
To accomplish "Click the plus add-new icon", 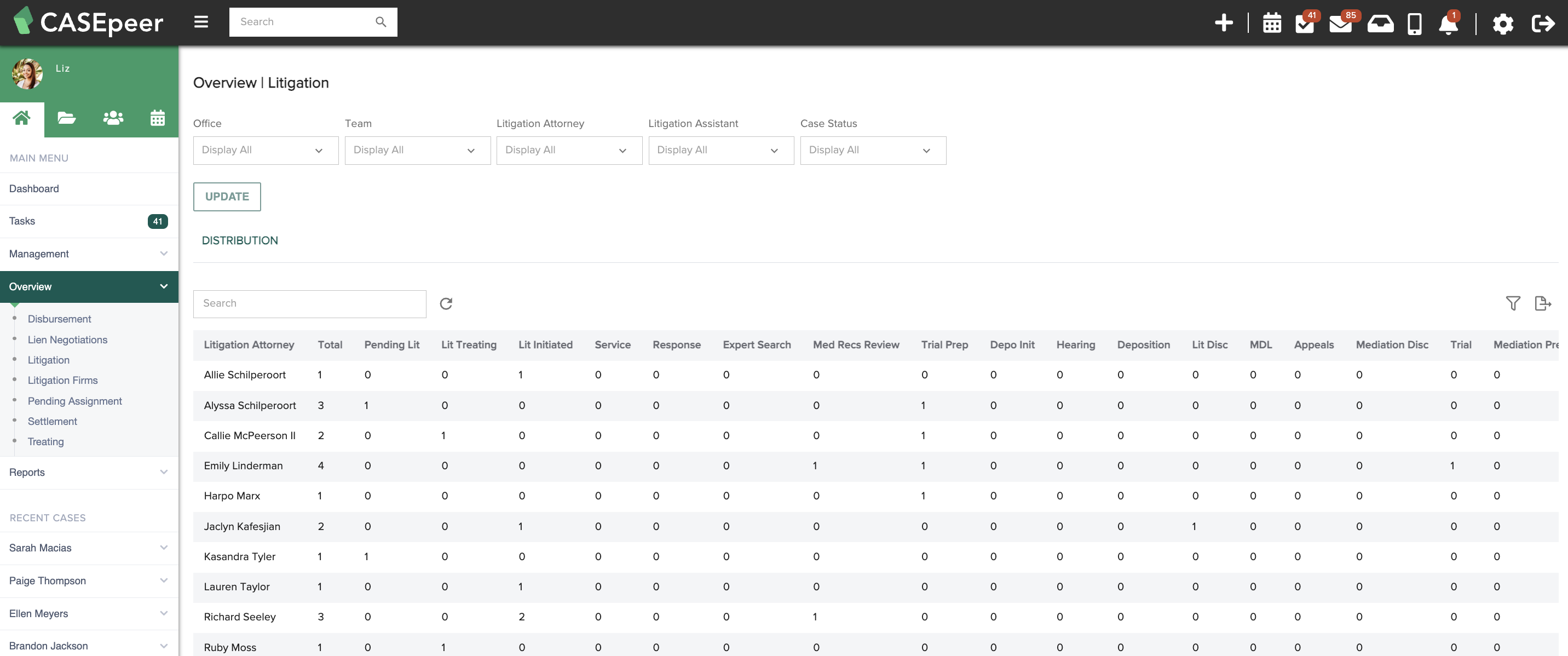I will 1224,23.
